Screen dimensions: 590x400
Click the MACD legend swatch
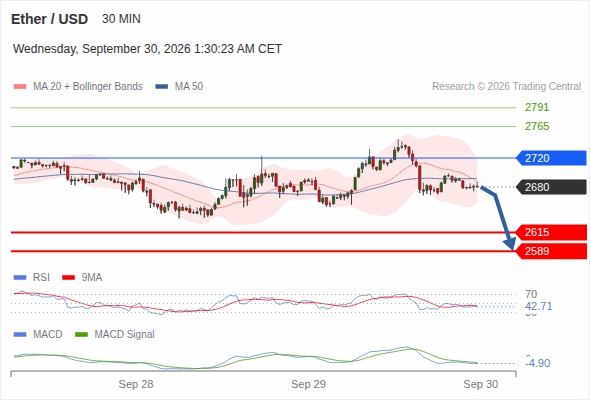coord(20,335)
